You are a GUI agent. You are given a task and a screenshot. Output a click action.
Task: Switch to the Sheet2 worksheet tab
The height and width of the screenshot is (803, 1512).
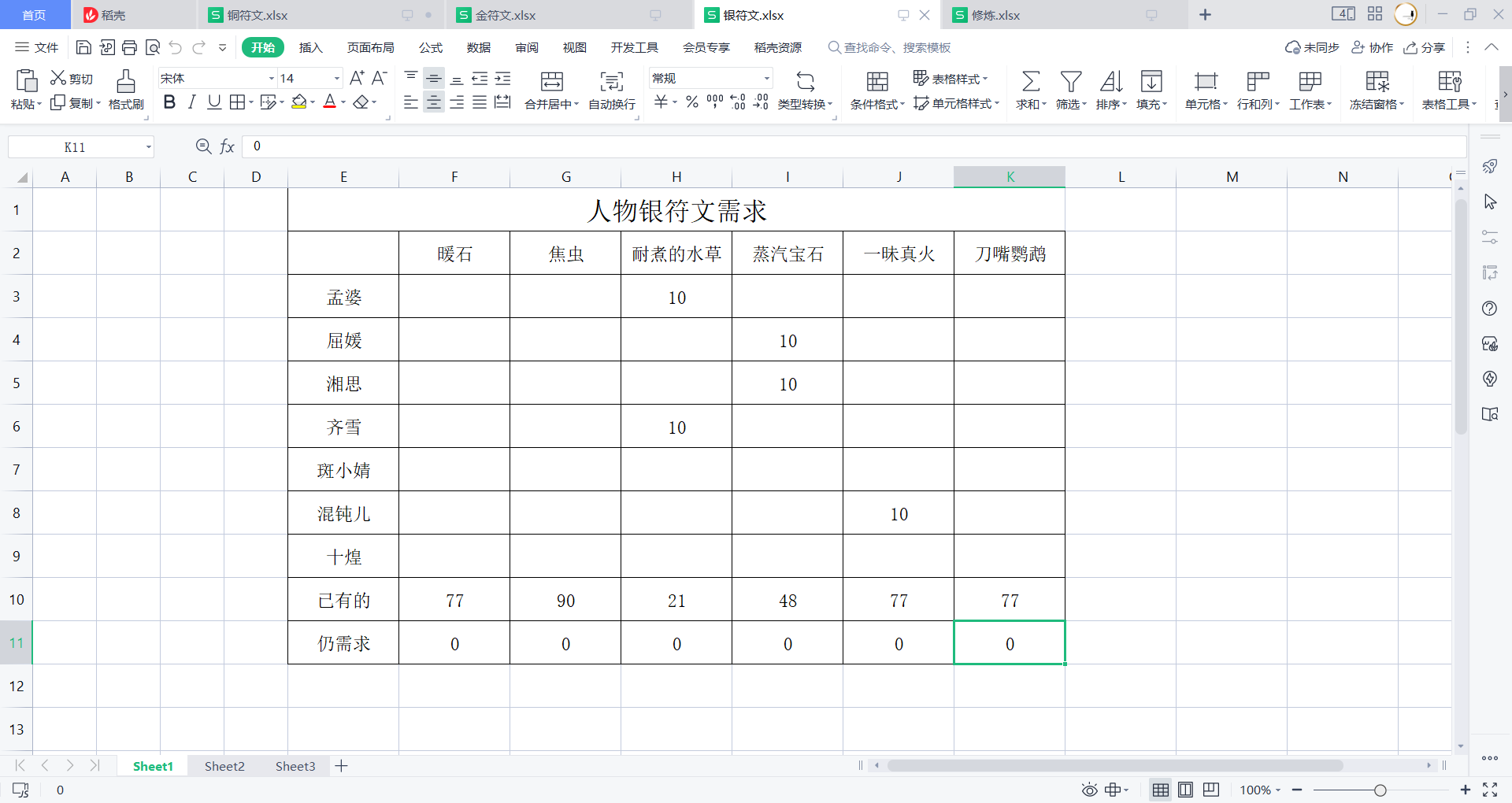pyautogui.click(x=224, y=766)
